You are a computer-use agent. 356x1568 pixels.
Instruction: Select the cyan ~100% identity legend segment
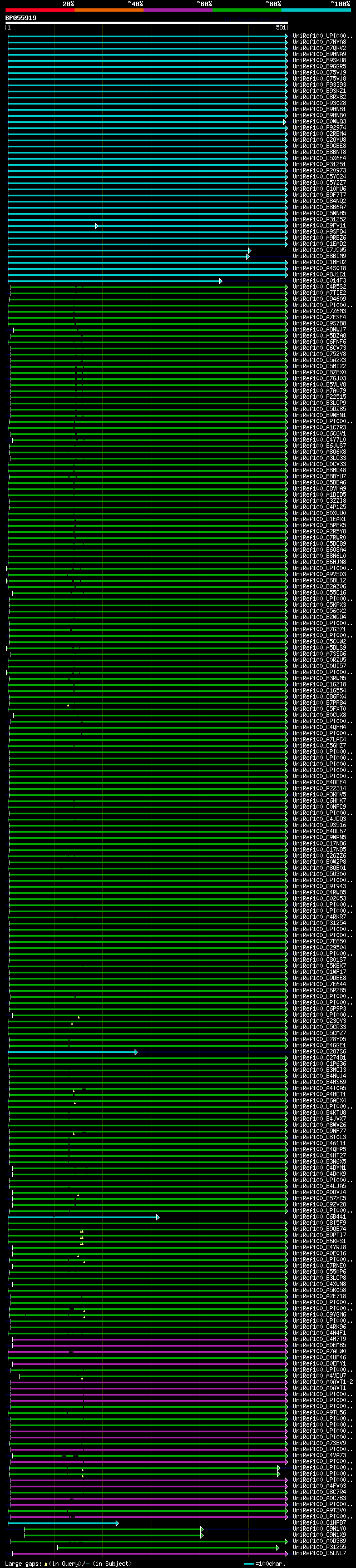tap(316, 10)
